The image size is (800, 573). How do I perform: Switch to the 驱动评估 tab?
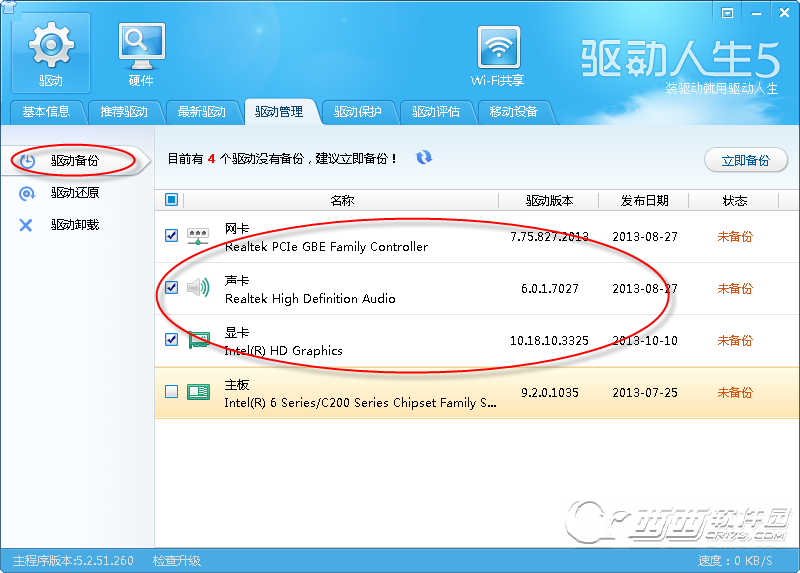tap(436, 112)
